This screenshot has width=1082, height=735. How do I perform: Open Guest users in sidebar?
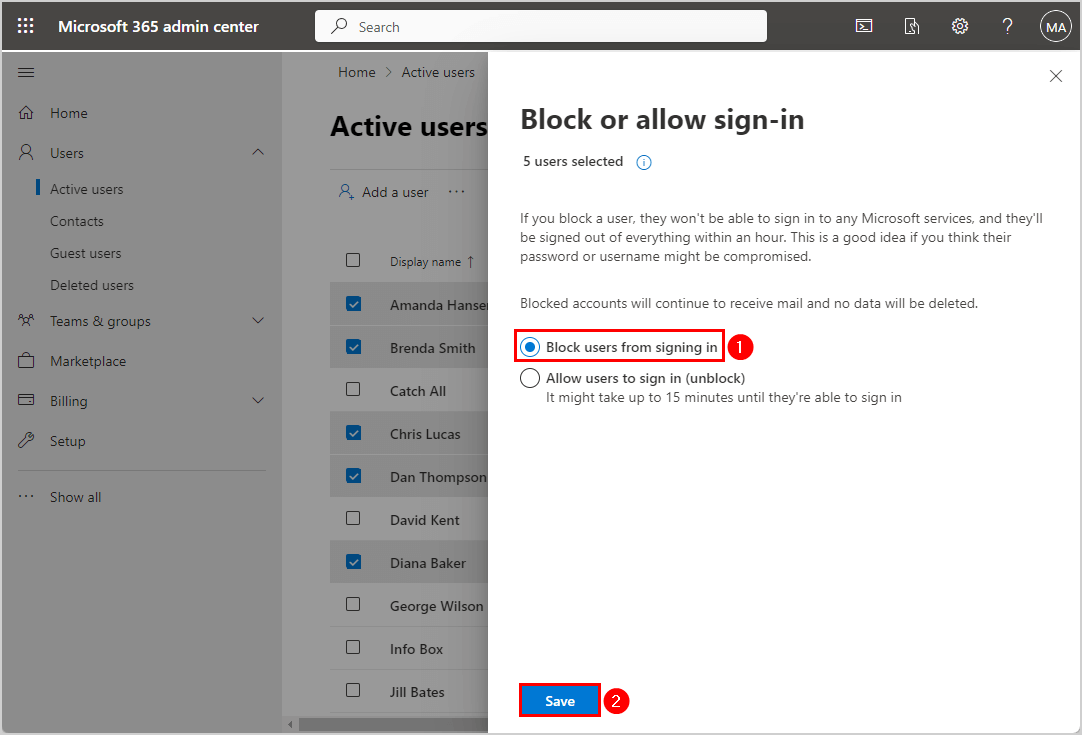86,253
